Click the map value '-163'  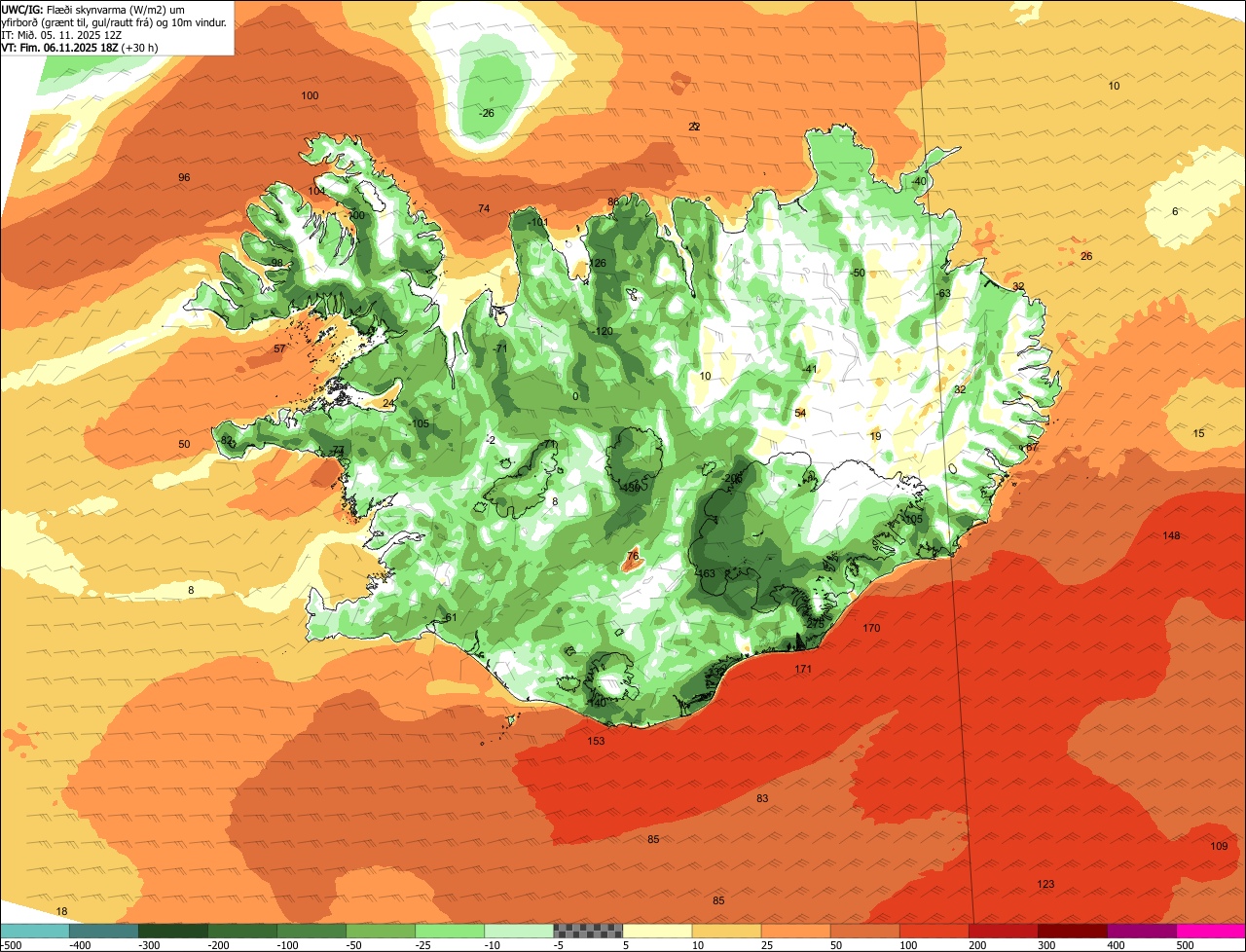[x=705, y=573]
